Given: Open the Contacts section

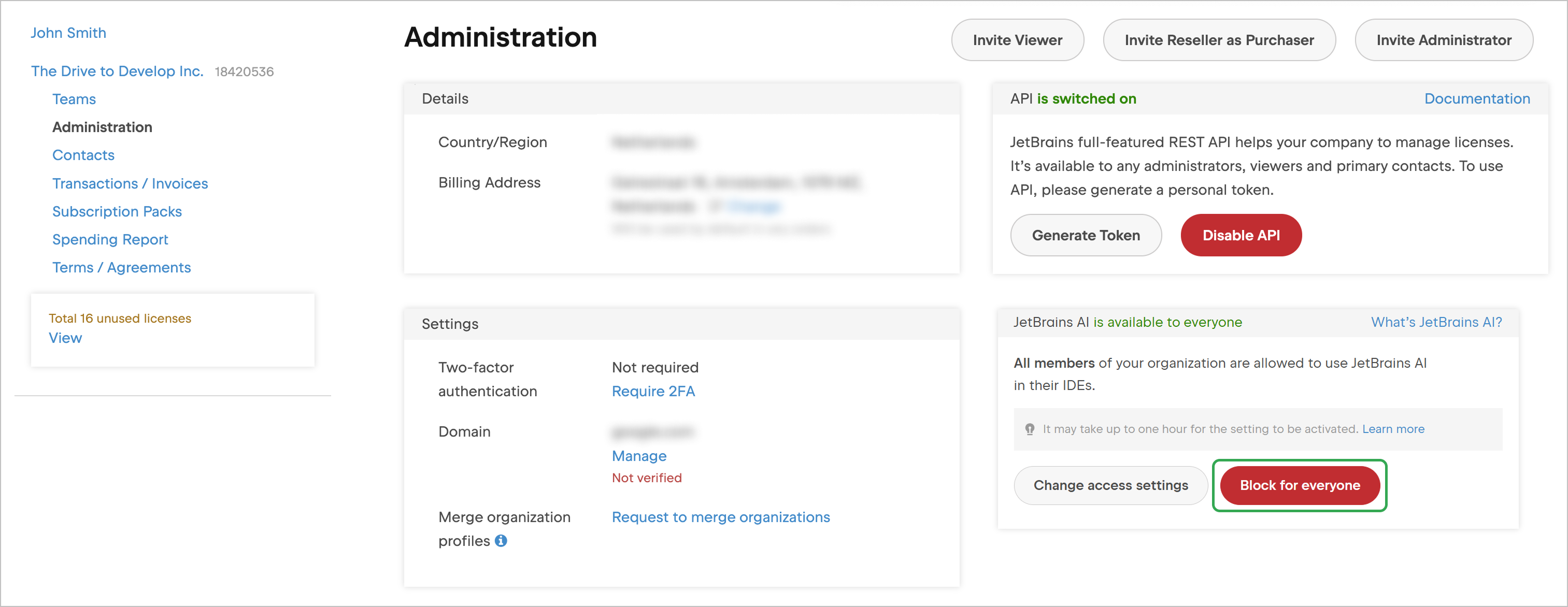Looking at the screenshot, I should (x=83, y=155).
